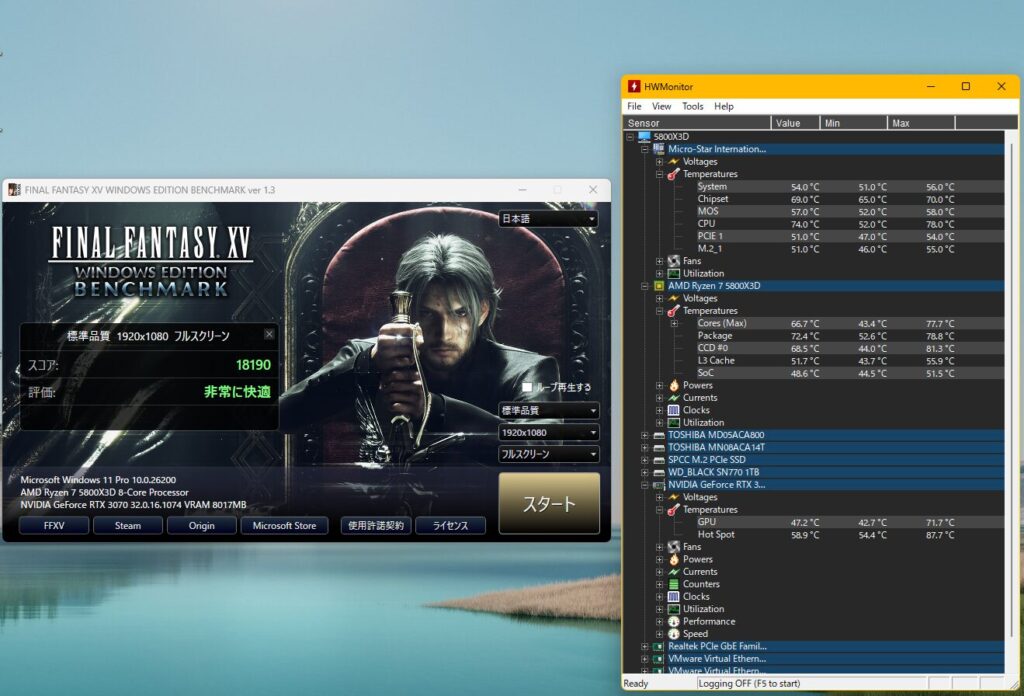This screenshot has height=696, width=1024.
Task: Click the Logging OFF status bar text
Action: tap(749, 684)
